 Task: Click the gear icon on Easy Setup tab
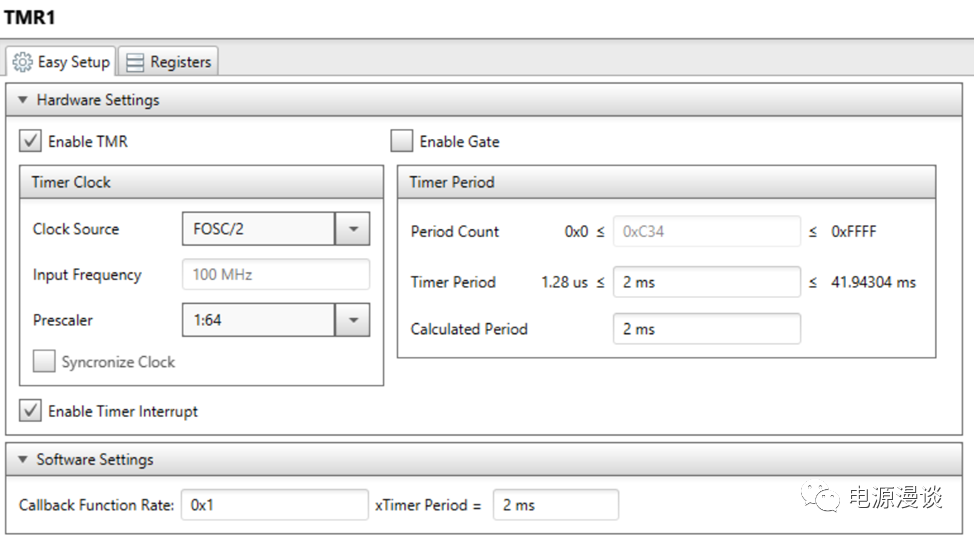(x=22, y=62)
